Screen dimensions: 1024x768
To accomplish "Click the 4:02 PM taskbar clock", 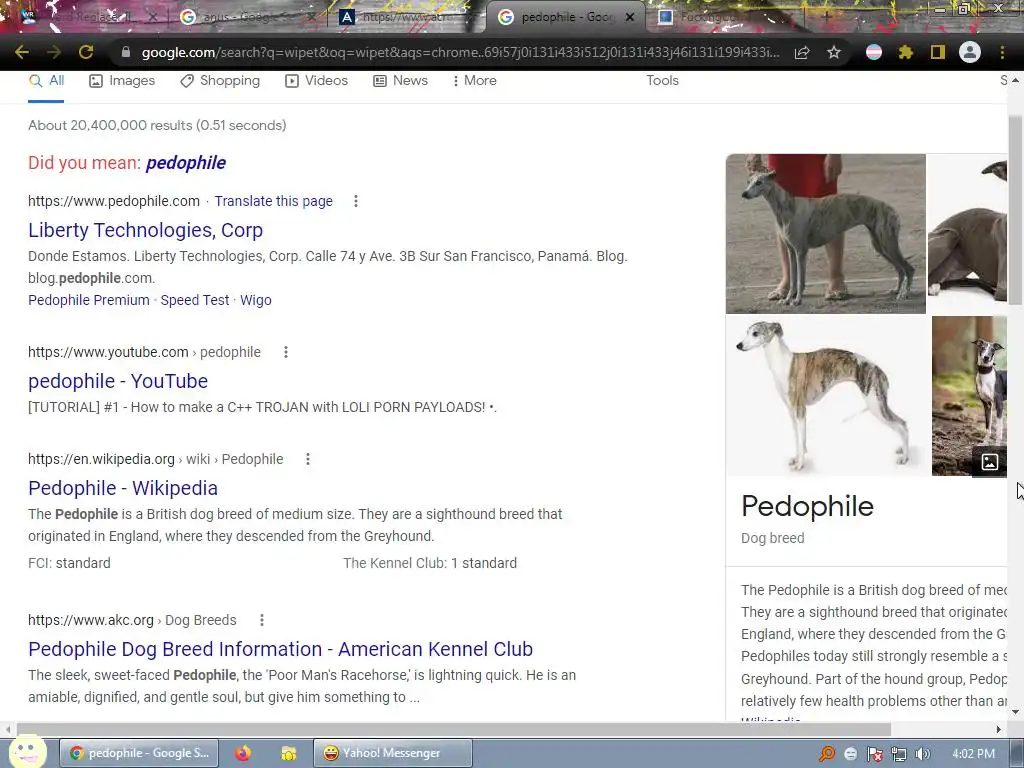I will 973,754.
